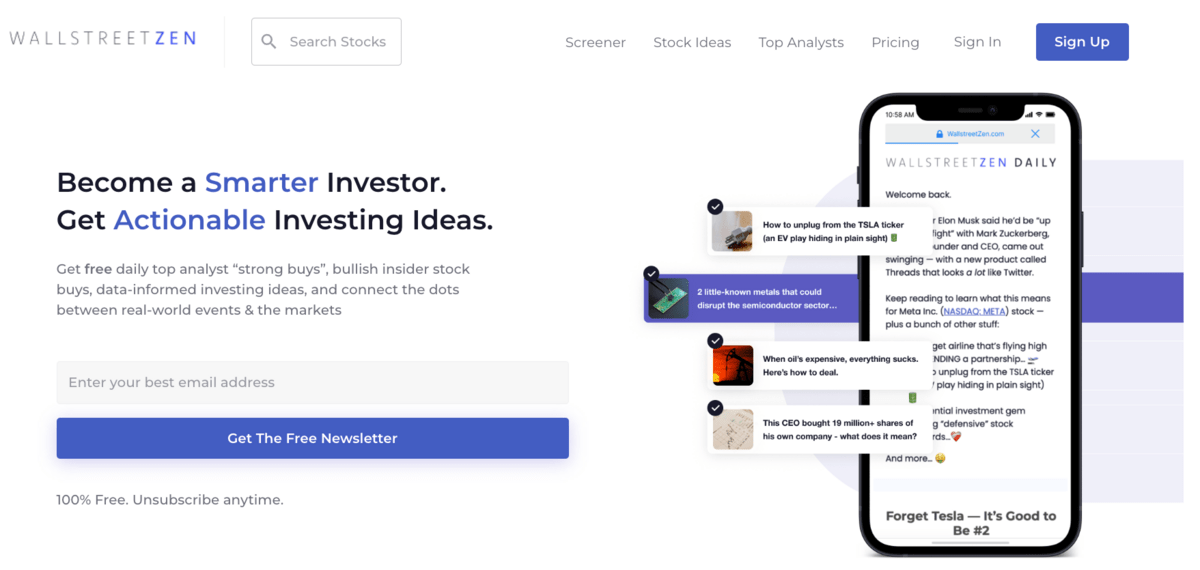The width and height of the screenshot is (1200, 570).
Task: Open the Screener menu item
Action: pyautogui.click(x=595, y=42)
